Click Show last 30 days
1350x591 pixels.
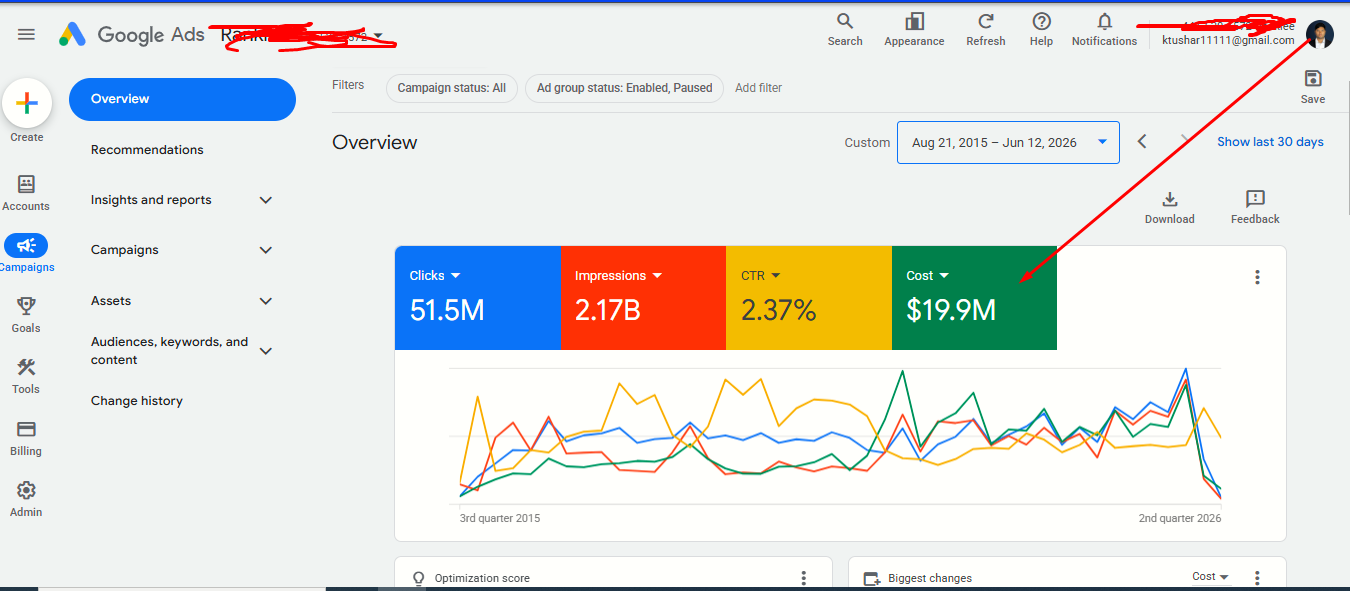(x=1270, y=142)
